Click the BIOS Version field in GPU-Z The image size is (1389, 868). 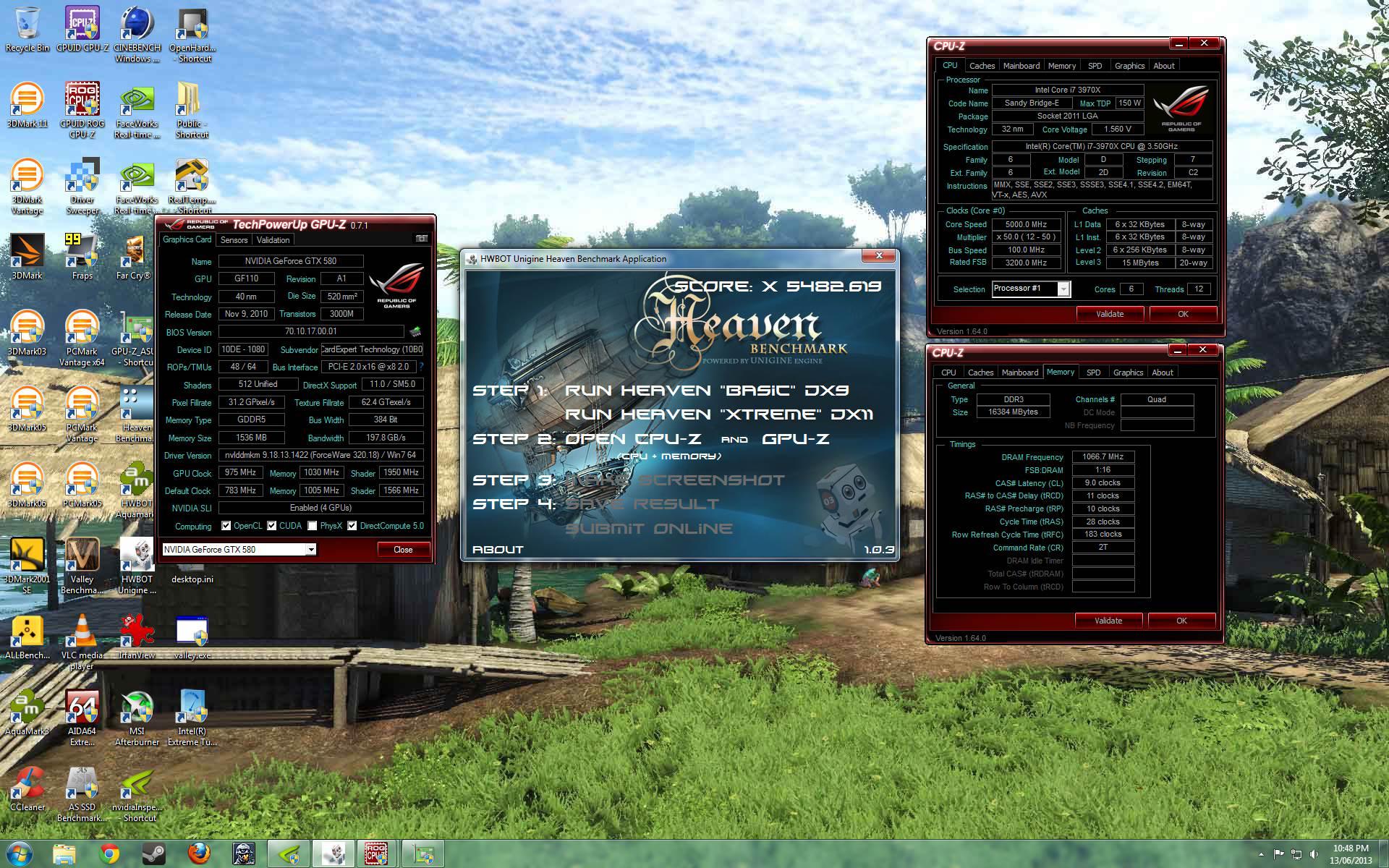[311, 331]
